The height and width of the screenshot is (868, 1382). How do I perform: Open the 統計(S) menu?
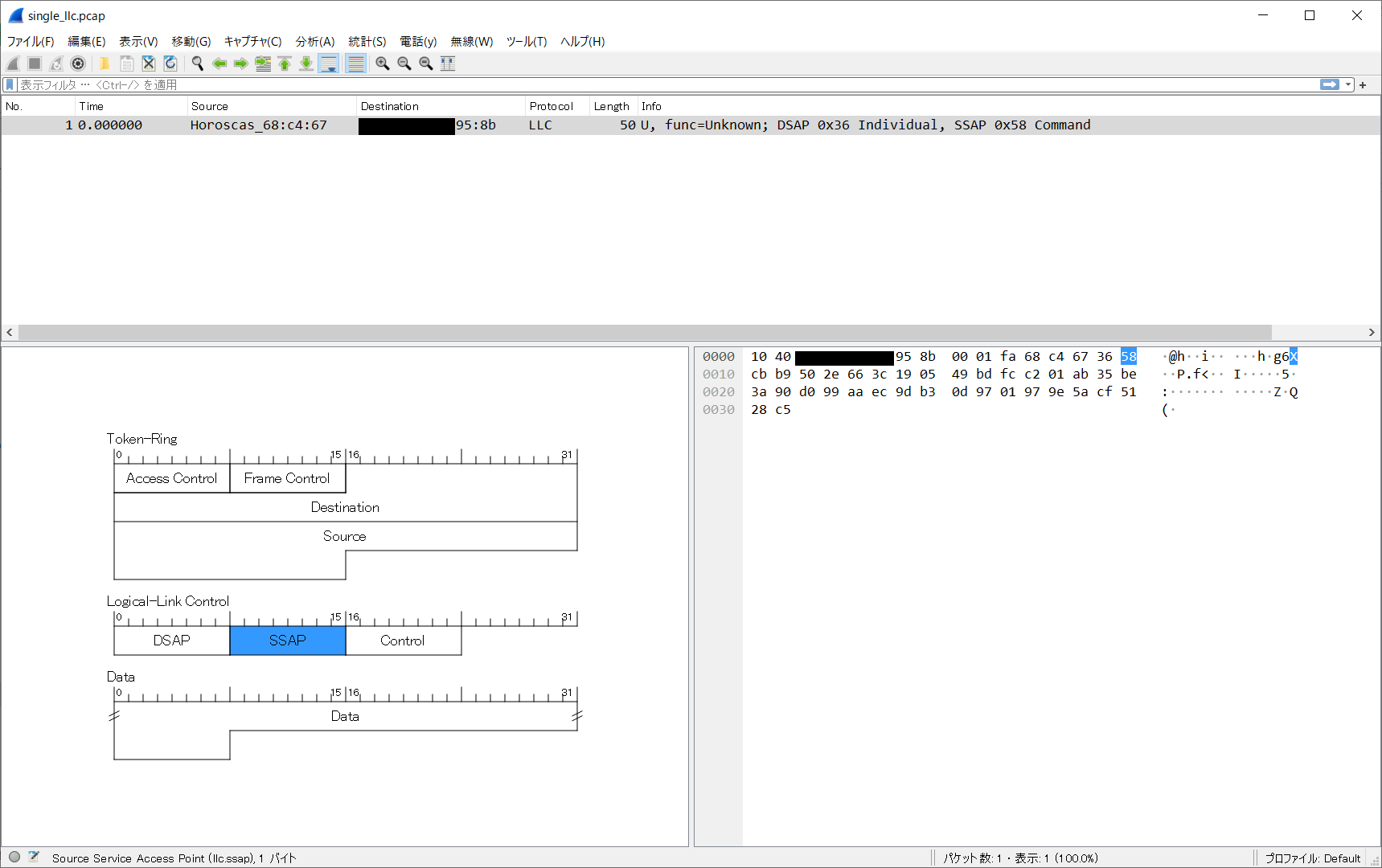[x=367, y=41]
